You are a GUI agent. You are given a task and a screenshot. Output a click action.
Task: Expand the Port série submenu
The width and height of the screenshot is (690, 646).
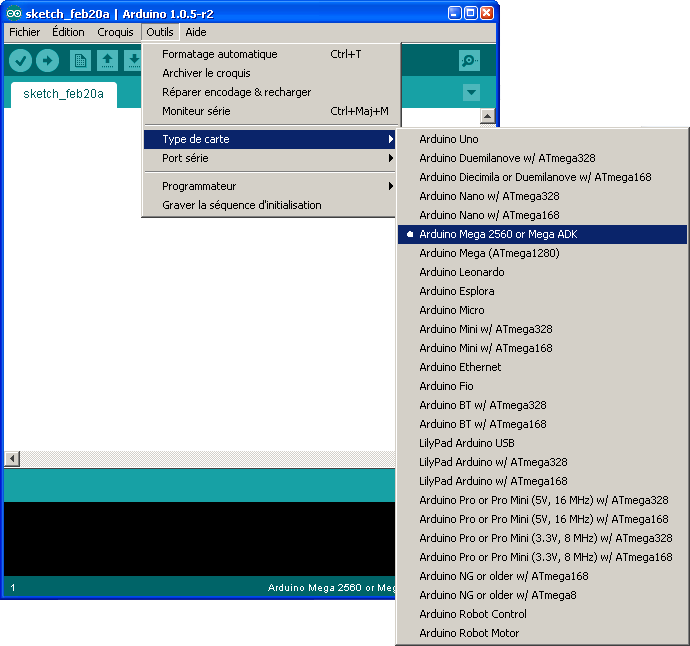pyautogui.click(x=270, y=158)
